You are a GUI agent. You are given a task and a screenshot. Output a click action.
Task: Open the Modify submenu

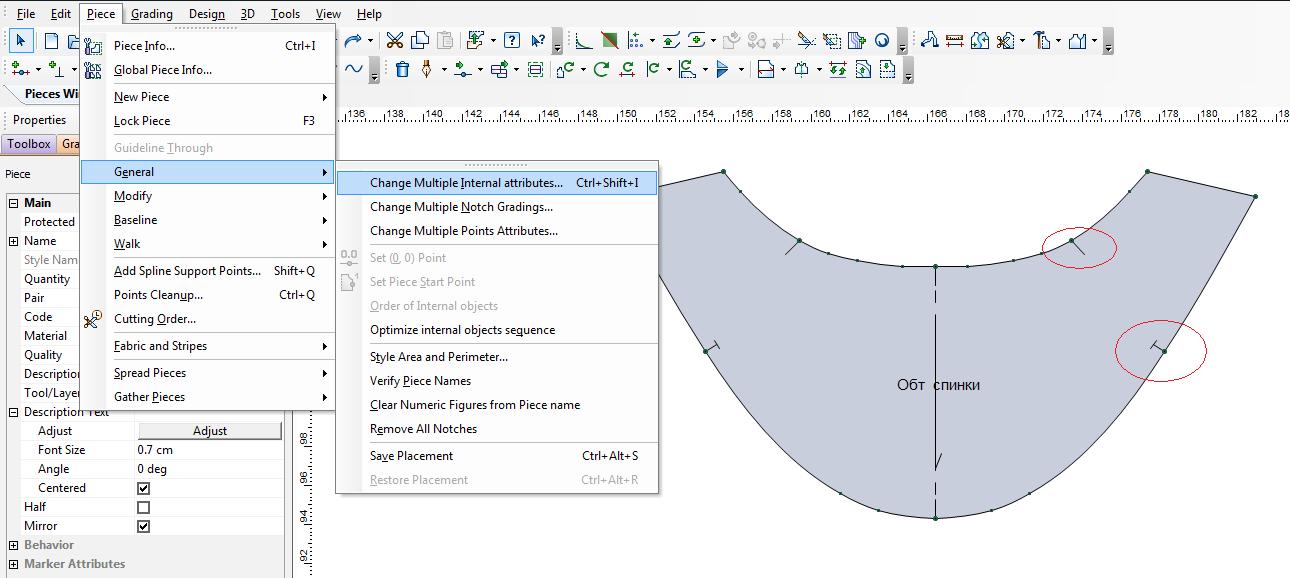point(207,196)
